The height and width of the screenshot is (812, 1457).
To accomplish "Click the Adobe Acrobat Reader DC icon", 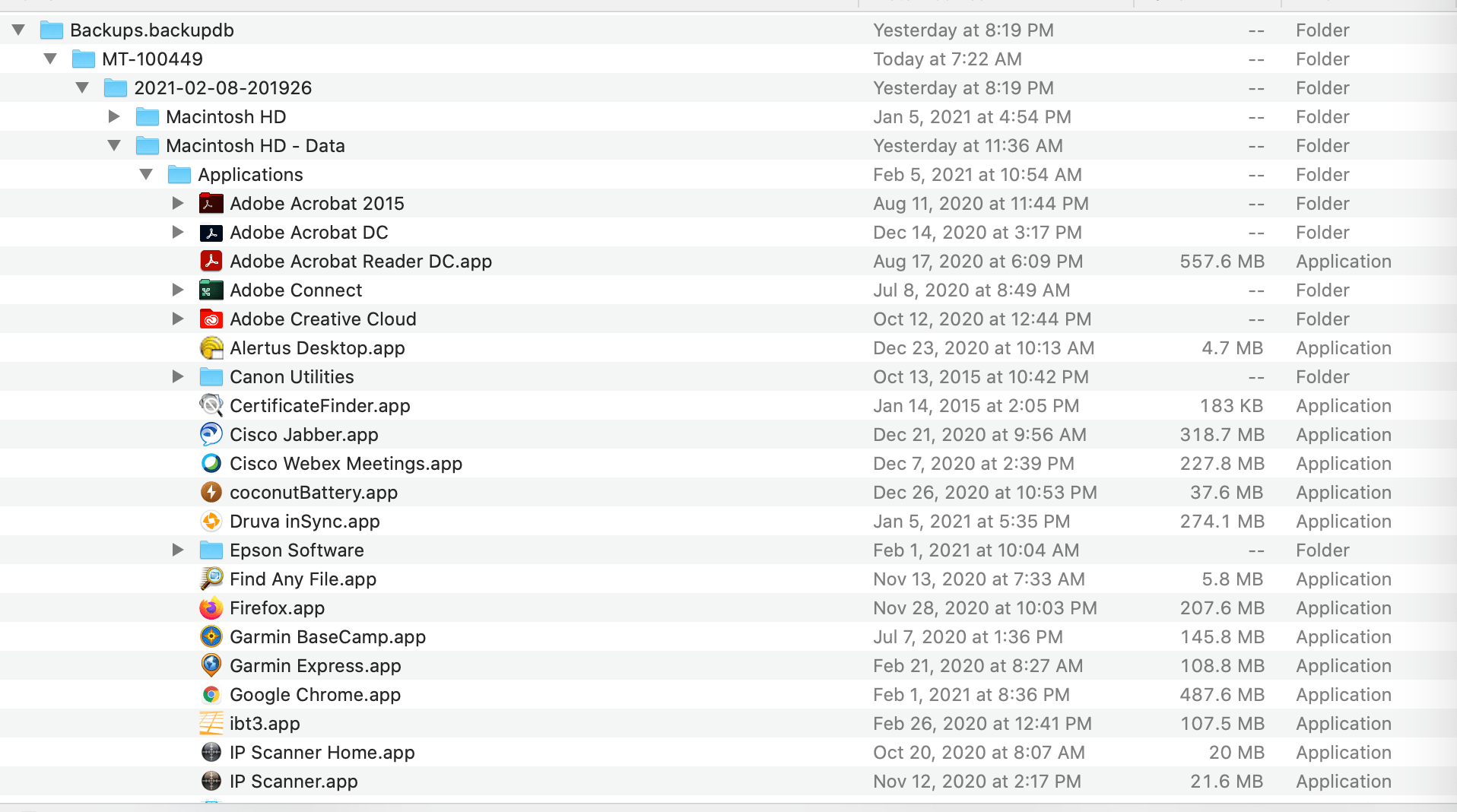I will point(211,261).
